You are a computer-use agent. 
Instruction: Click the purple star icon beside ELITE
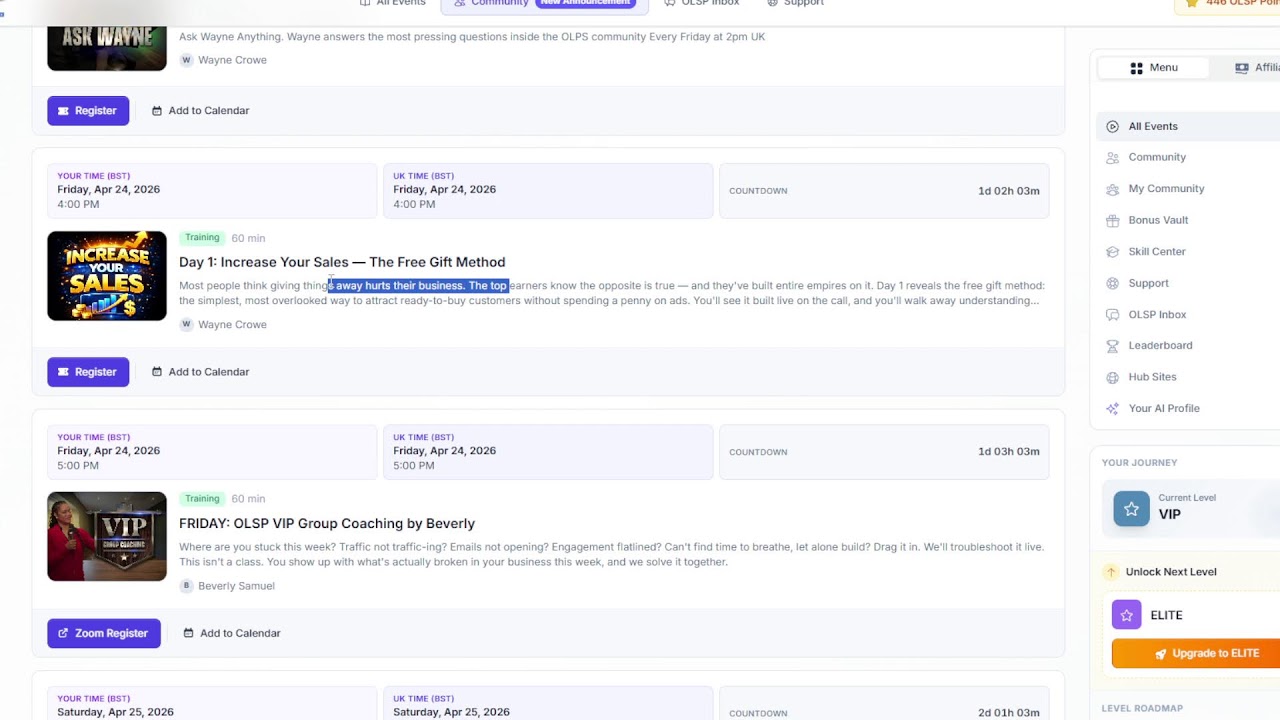click(1126, 615)
